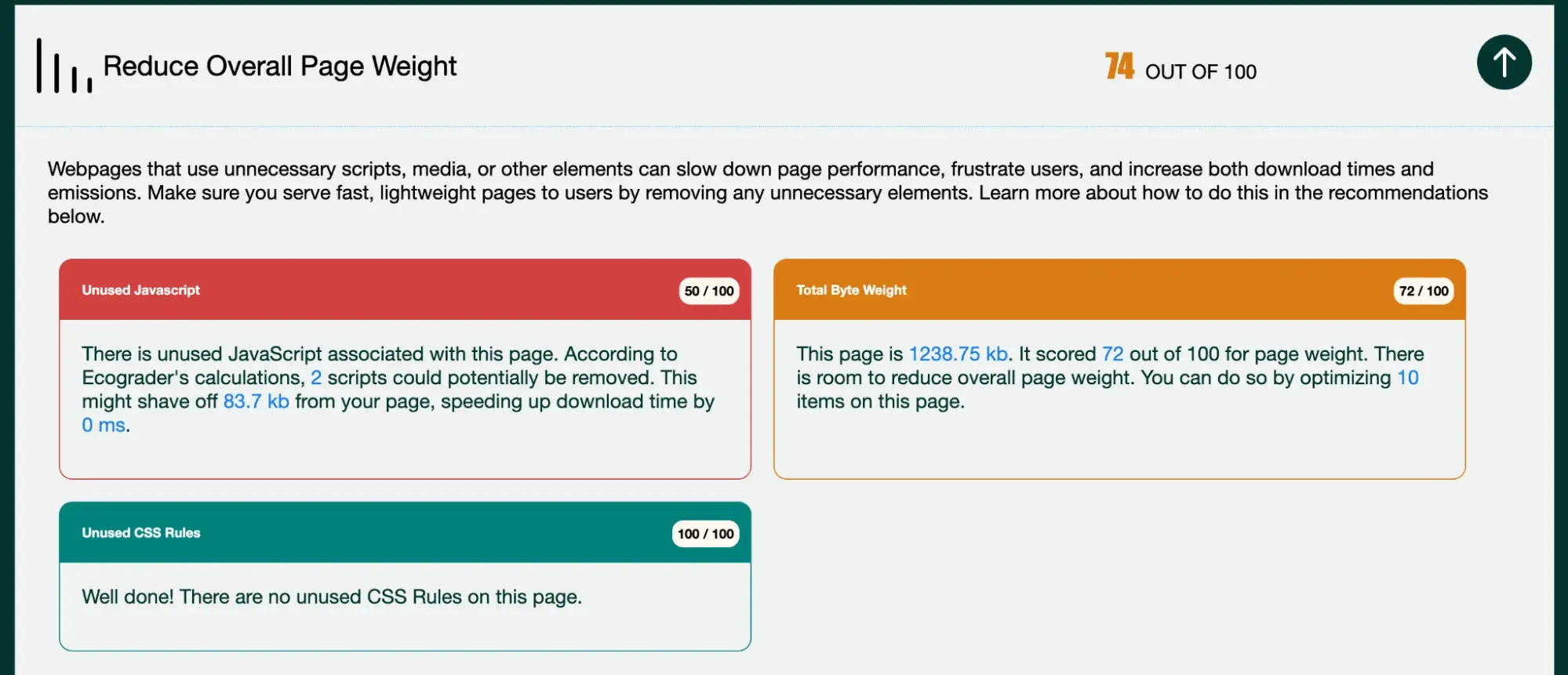This screenshot has width=1568, height=675.
Task: Open the Unused CSS Rules card header
Action: pyautogui.click(x=405, y=533)
